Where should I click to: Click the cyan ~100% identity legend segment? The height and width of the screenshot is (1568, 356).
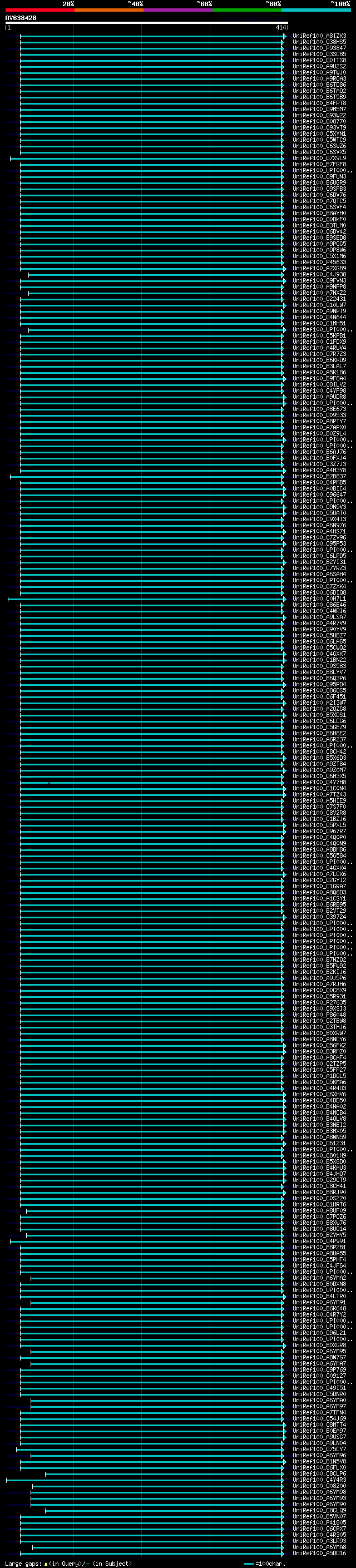click(x=316, y=10)
